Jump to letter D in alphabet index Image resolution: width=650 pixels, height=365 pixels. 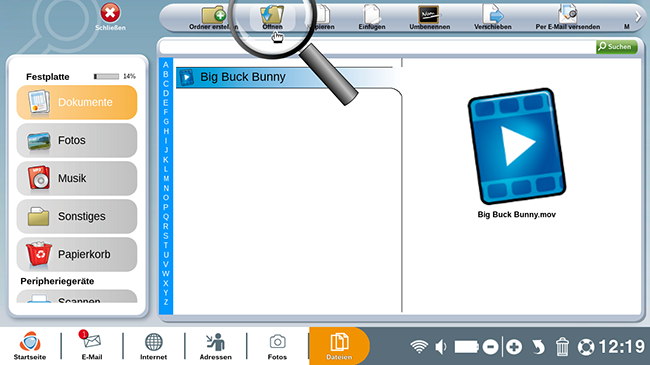tap(166, 93)
